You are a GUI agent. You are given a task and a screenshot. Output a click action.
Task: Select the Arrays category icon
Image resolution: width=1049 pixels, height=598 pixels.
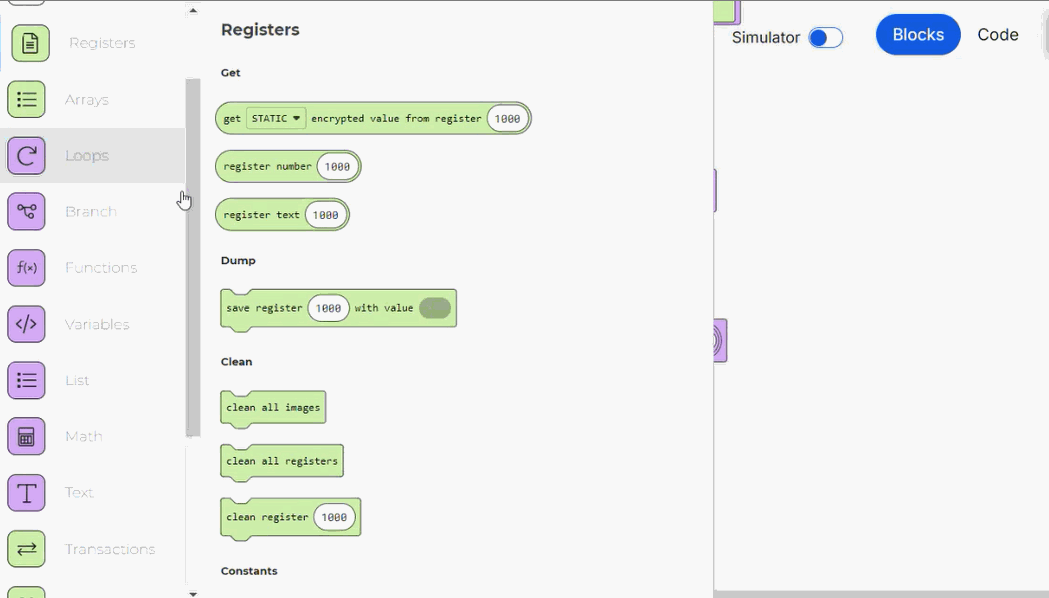26,99
